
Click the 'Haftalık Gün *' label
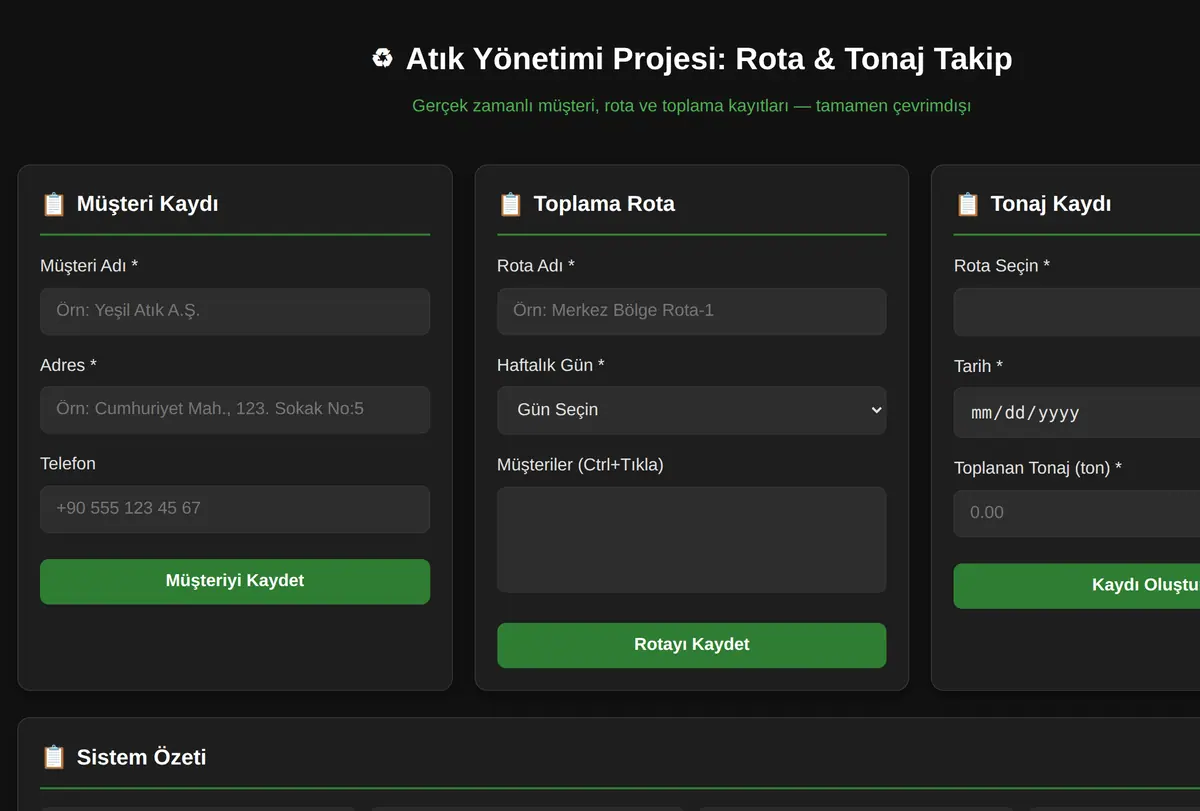click(x=551, y=365)
